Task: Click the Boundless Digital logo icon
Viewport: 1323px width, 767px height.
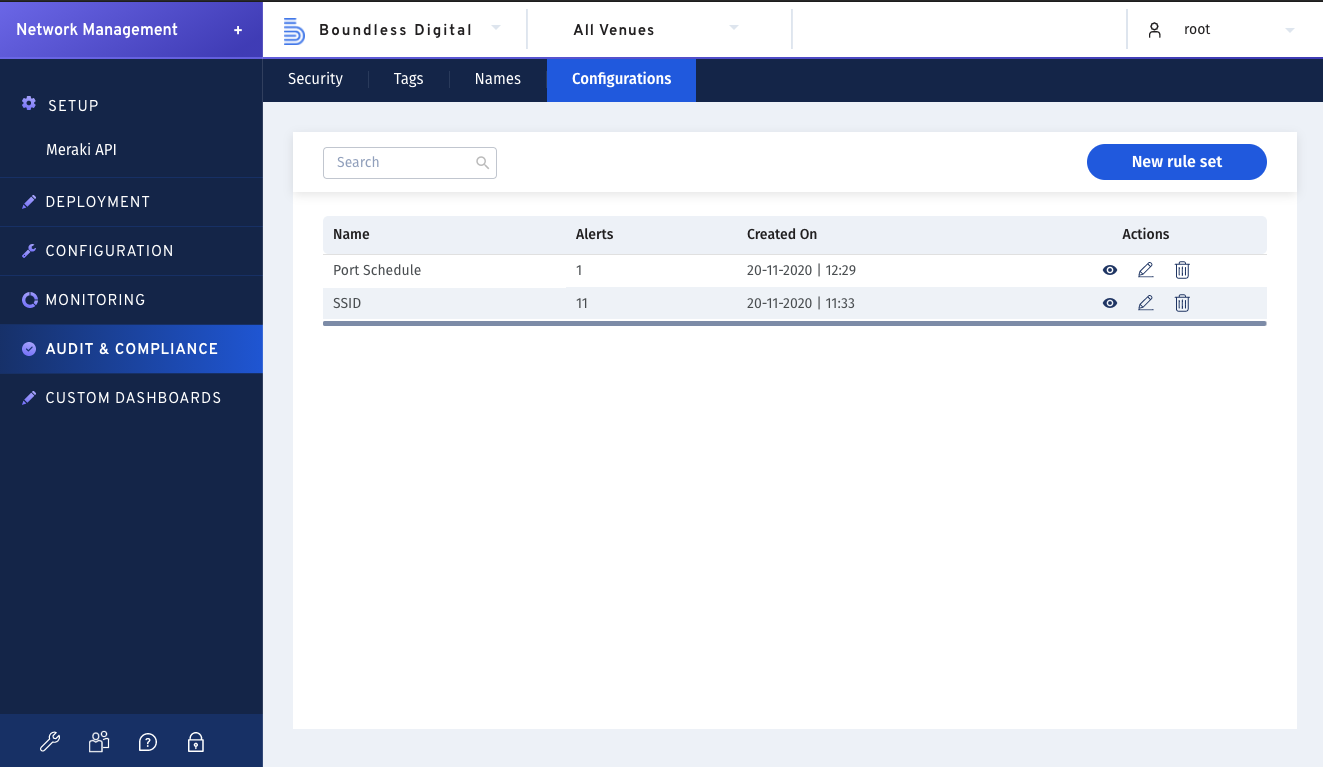Action: pyautogui.click(x=294, y=30)
